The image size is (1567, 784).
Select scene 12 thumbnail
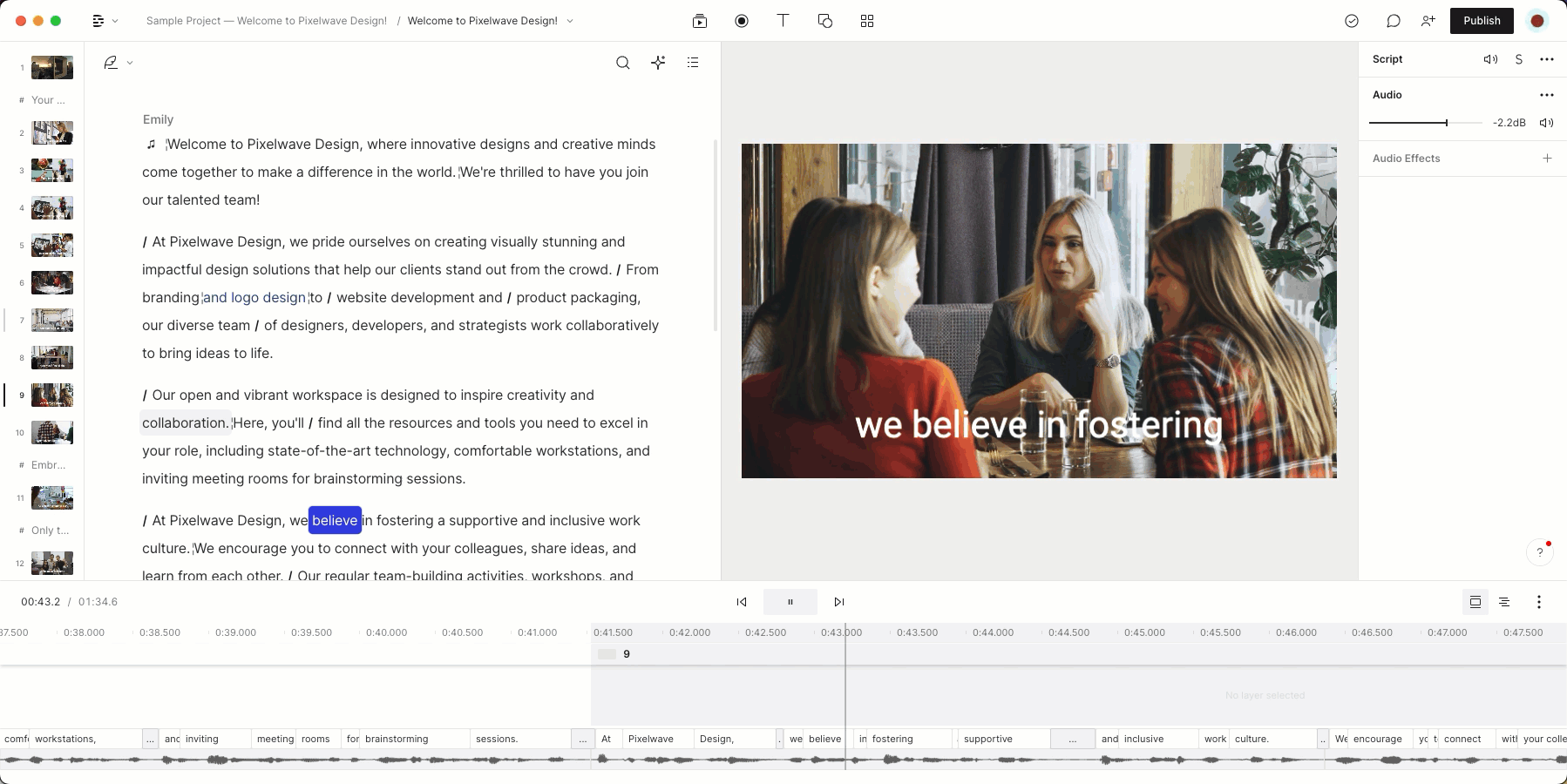coord(52,564)
